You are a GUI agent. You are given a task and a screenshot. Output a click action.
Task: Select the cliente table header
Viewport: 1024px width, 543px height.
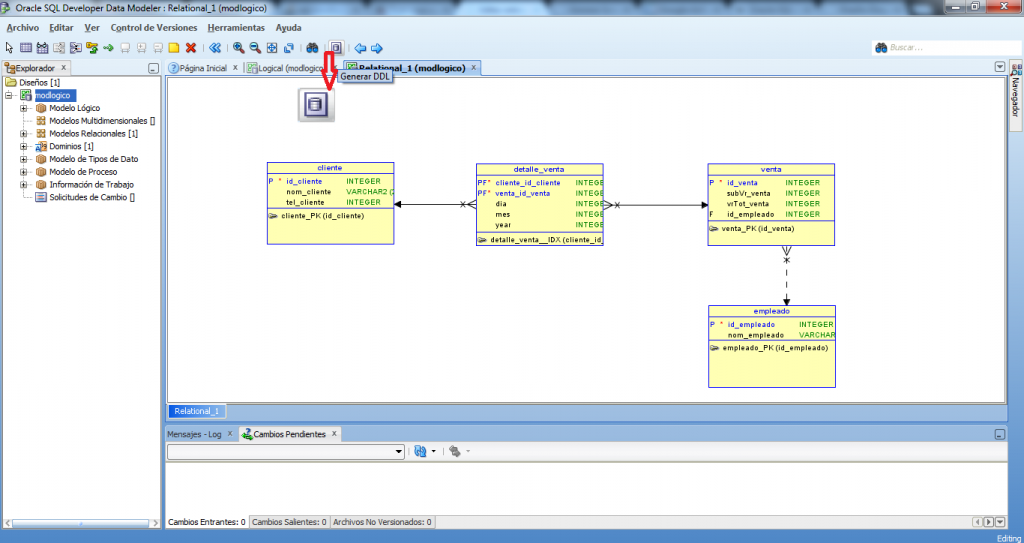(x=330, y=168)
